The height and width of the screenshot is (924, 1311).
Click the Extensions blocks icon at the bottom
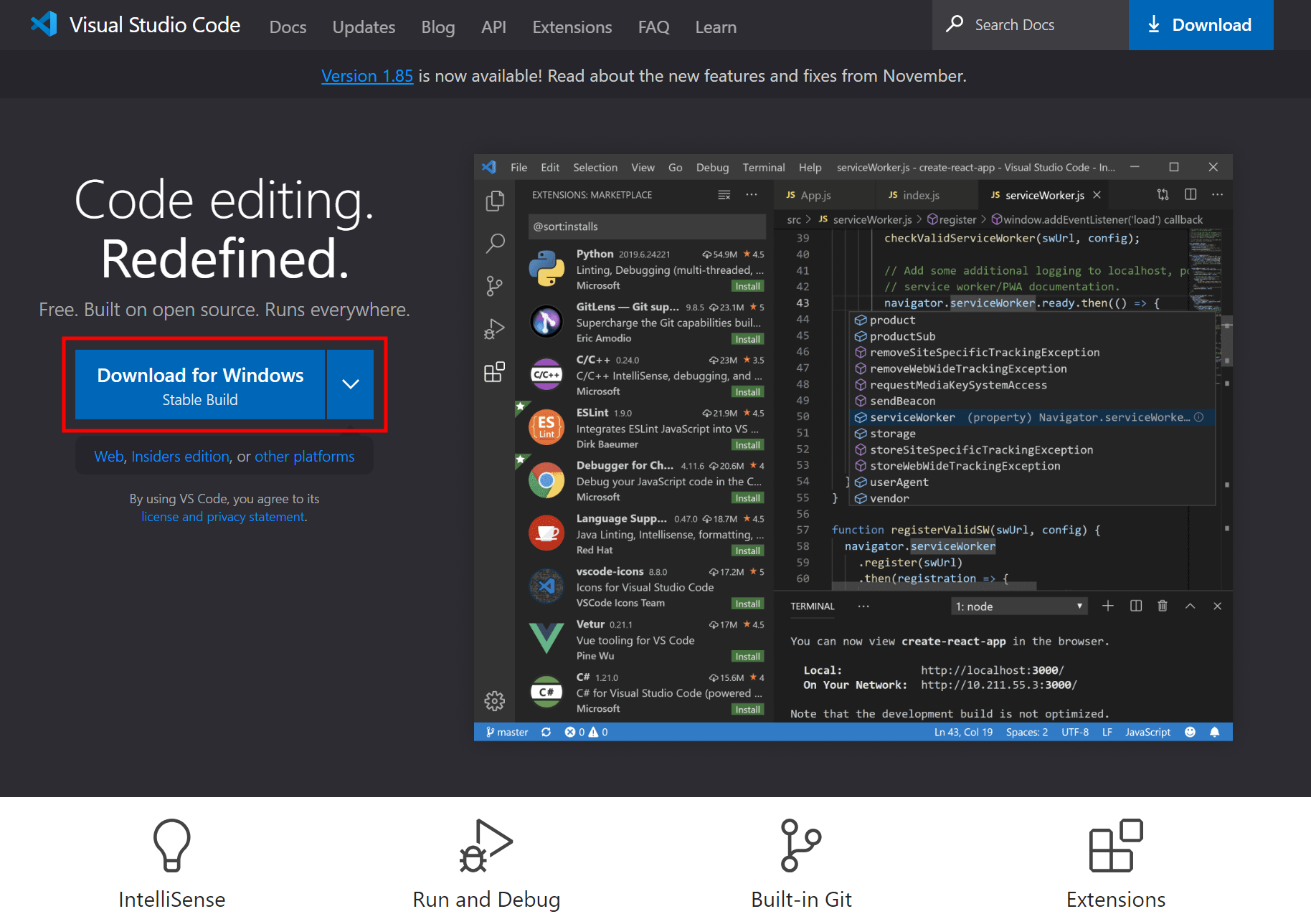point(1116,845)
